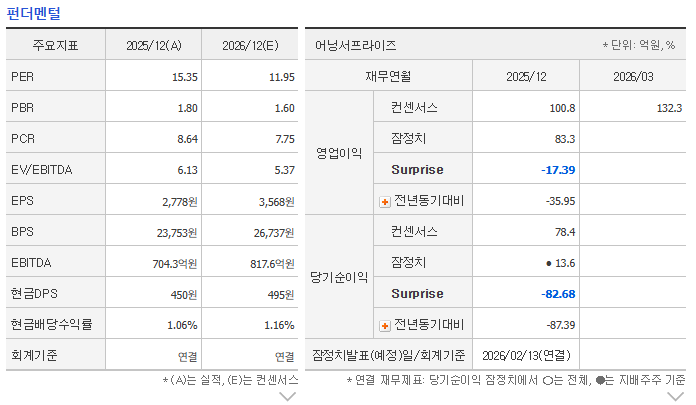Viewport: 696px width, 405px height.
Task: Click the 현금배당수익률 row label
Action: coord(51,325)
